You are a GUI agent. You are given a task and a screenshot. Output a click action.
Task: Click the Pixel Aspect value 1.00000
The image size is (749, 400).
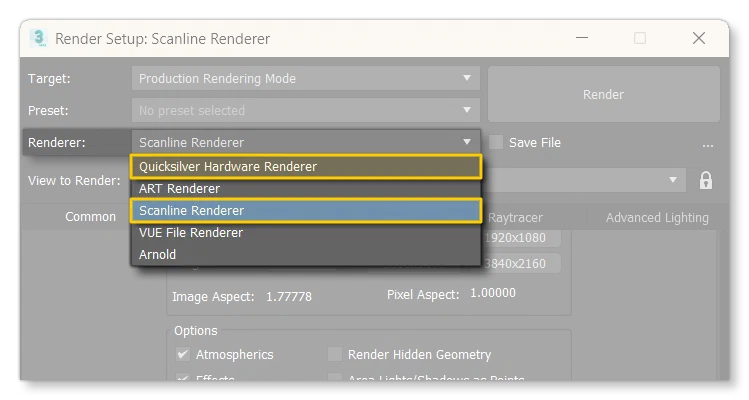coord(492,292)
